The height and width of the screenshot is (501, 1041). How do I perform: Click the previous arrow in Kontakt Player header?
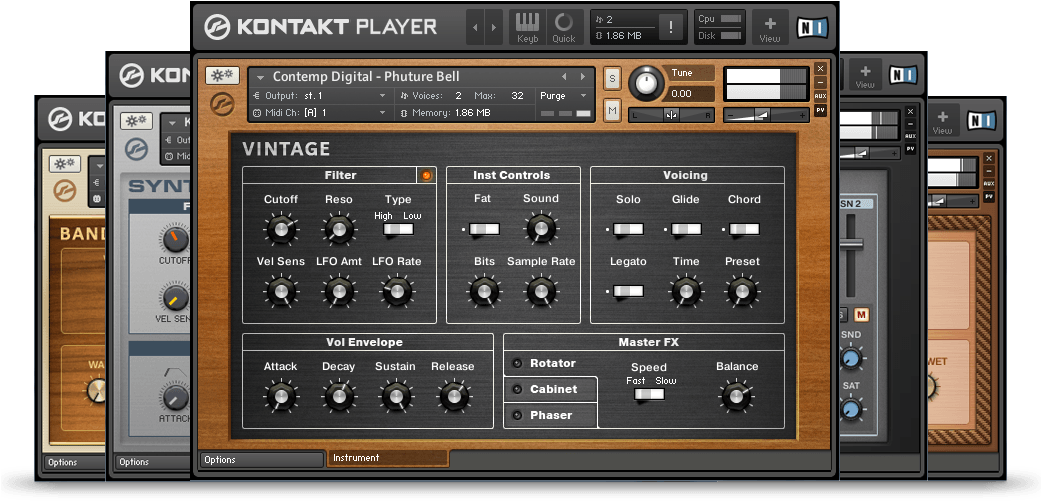[475, 28]
